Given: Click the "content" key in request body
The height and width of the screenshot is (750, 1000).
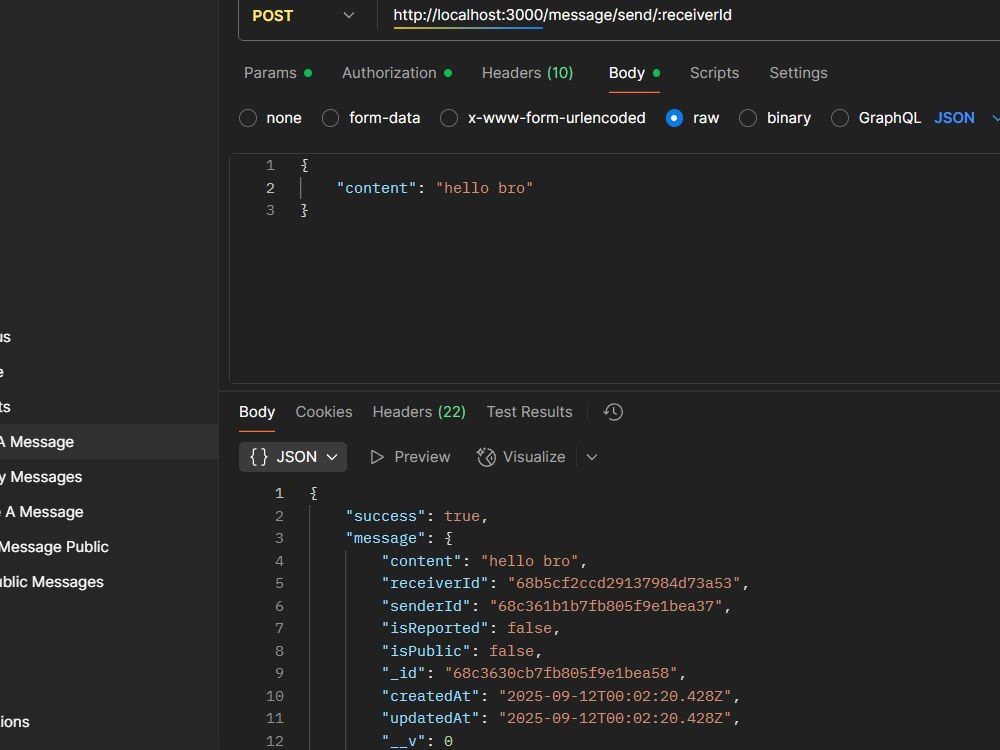Looking at the screenshot, I should pos(376,188).
